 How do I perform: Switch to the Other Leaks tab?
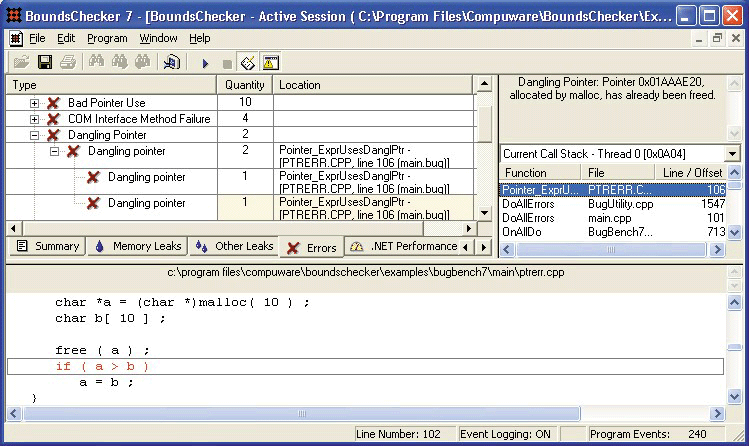[234, 246]
